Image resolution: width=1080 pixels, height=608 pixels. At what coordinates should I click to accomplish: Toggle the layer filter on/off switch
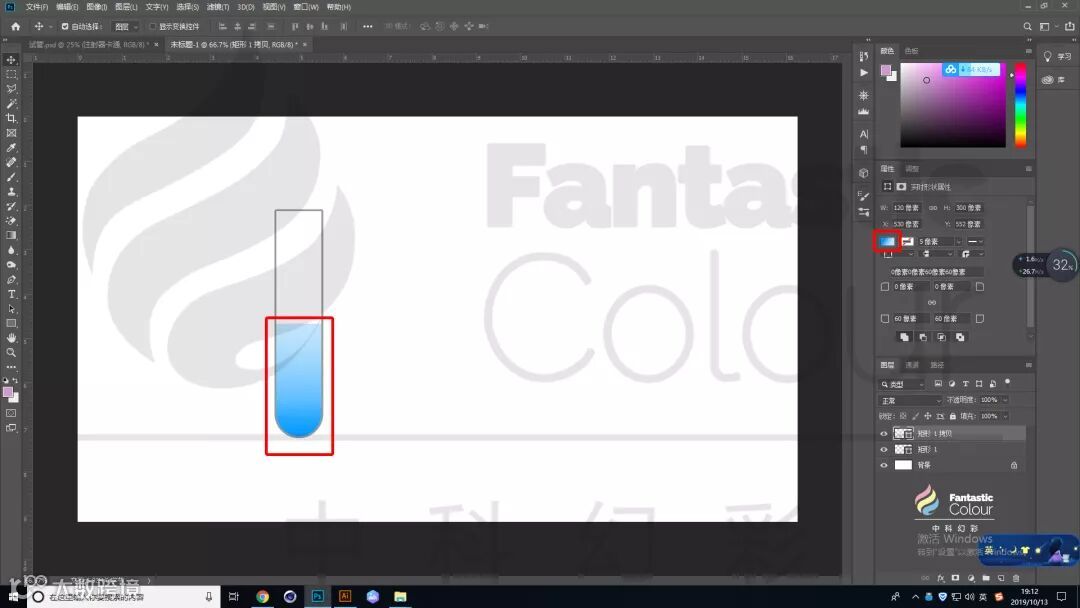[x=1008, y=381]
